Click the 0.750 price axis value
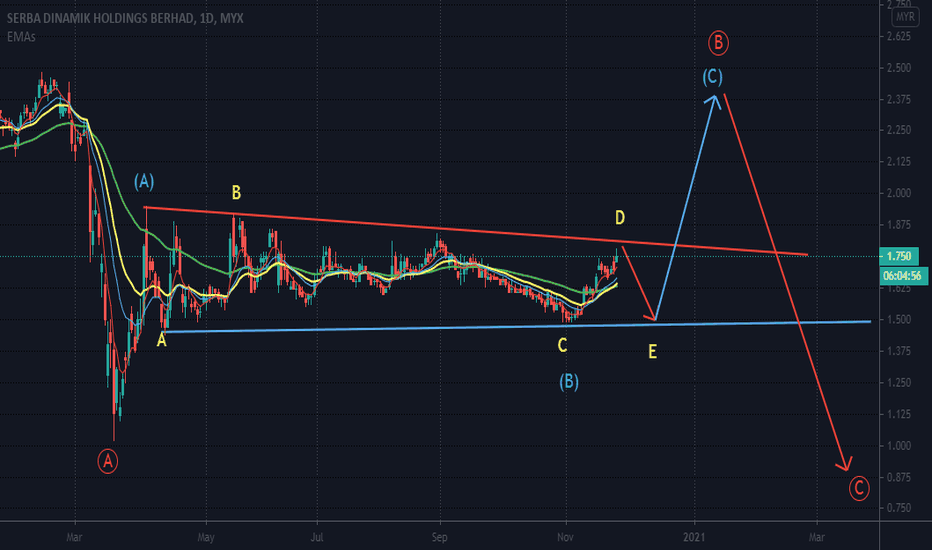932x550 pixels. coord(898,508)
